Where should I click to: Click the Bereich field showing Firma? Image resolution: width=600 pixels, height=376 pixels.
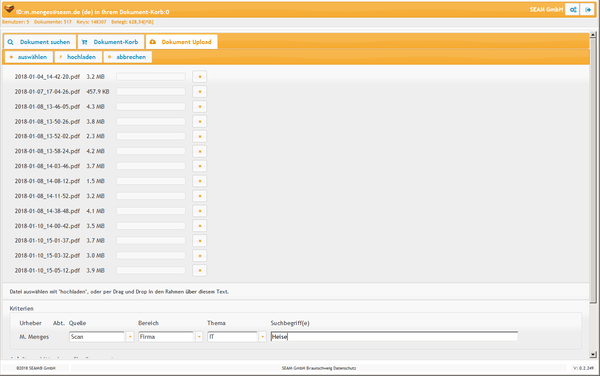tap(166, 337)
